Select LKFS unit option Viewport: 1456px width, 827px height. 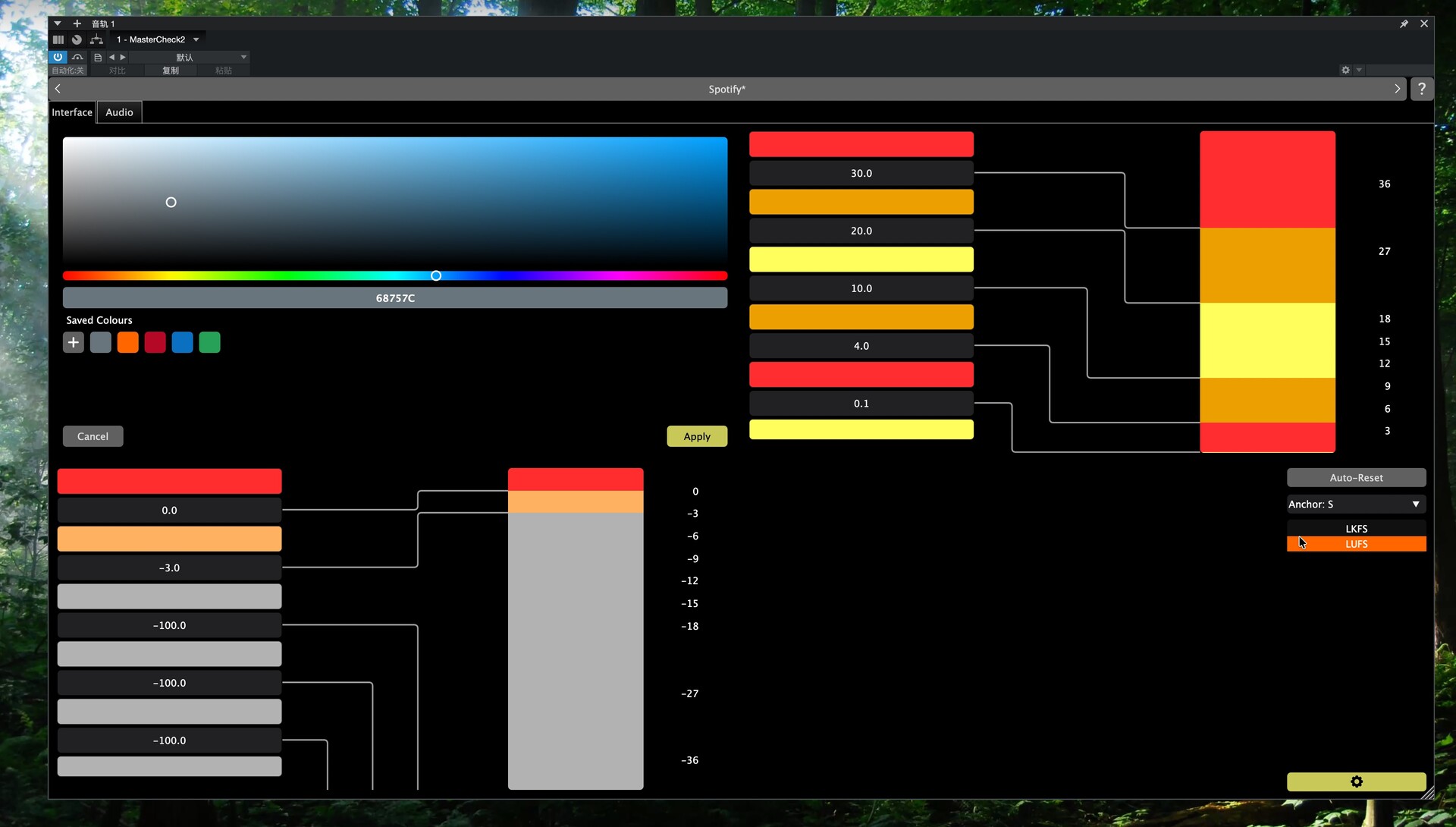click(1356, 528)
